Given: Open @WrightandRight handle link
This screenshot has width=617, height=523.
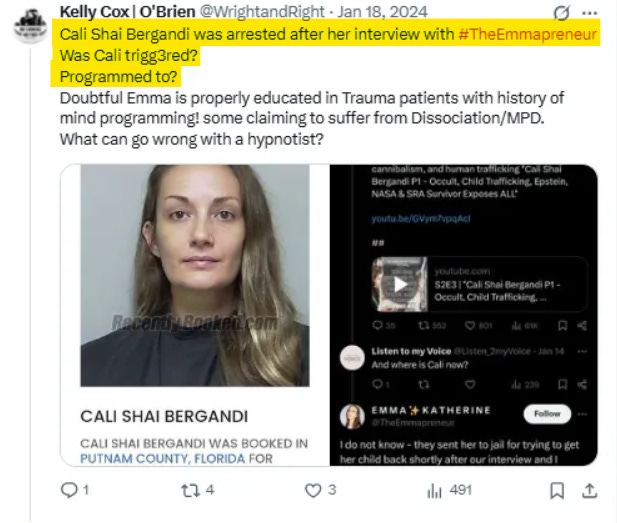Looking at the screenshot, I should (262, 12).
